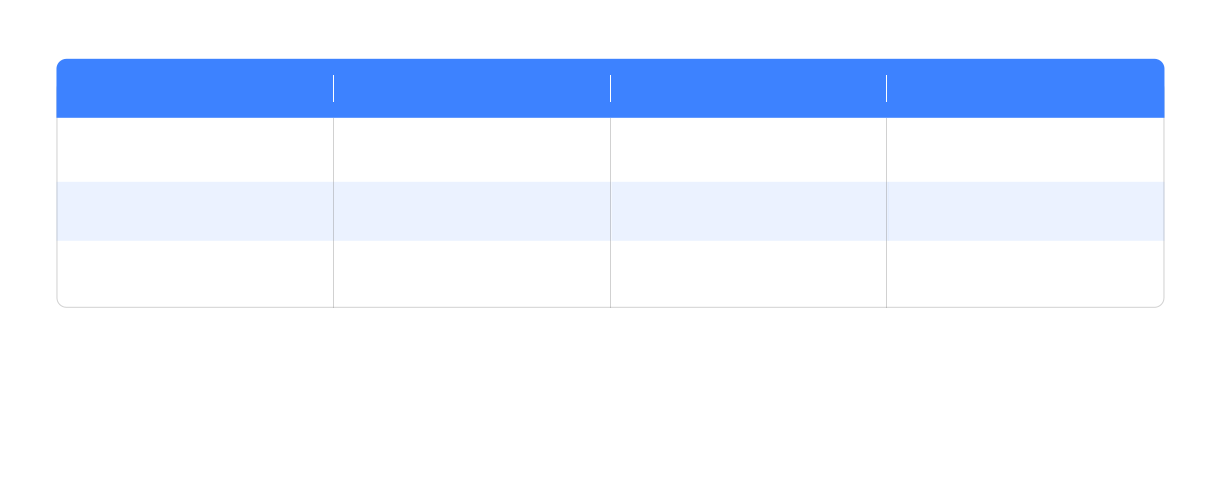Click the second column's blue header cell

point(472,88)
